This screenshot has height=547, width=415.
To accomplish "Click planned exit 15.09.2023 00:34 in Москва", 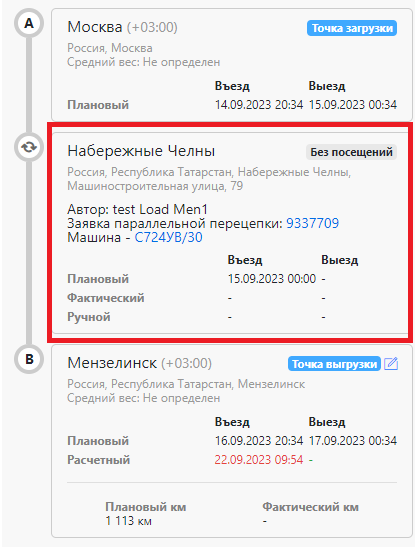I will tap(353, 105).
